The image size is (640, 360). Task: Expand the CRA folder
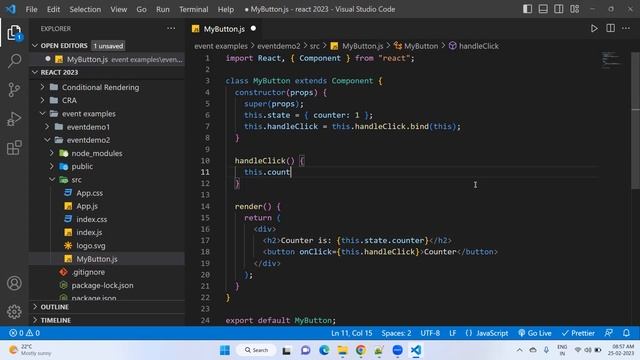[x=69, y=100]
